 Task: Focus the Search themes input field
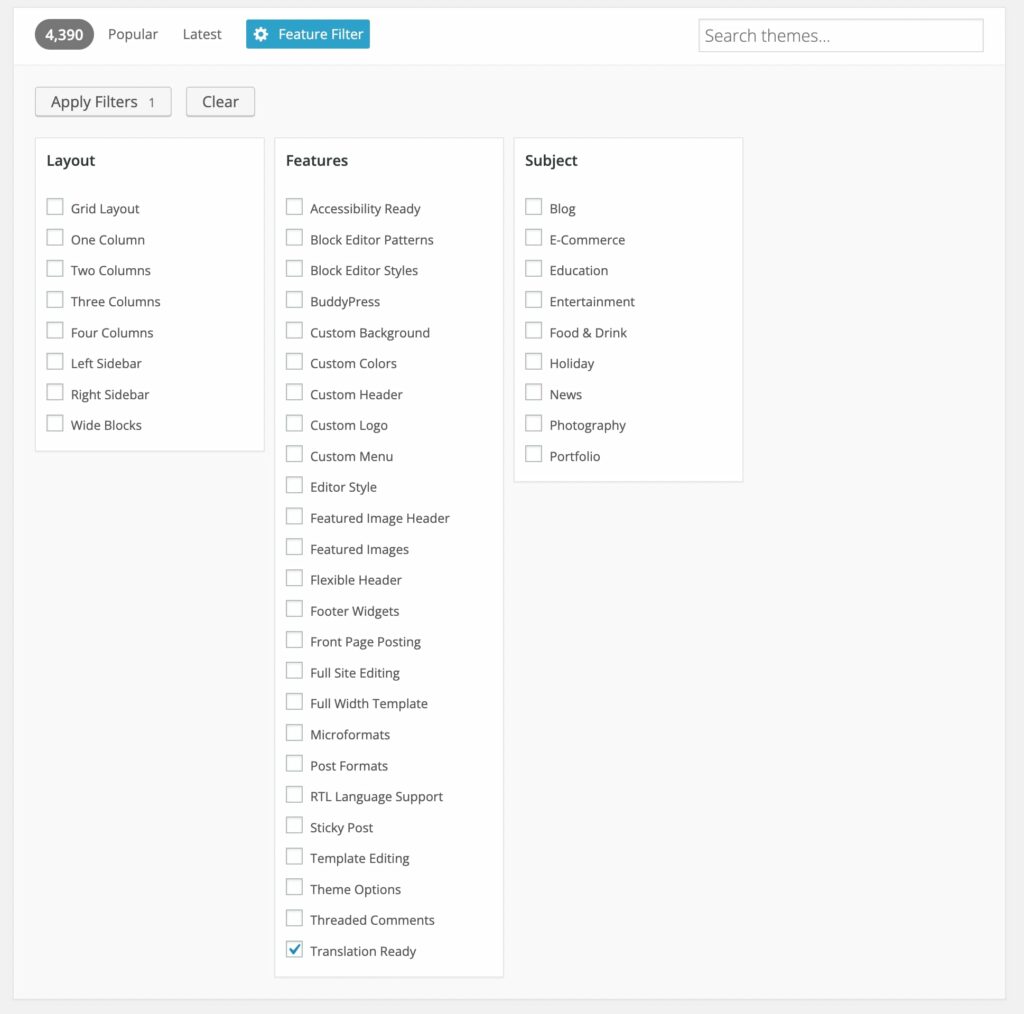tap(840, 36)
